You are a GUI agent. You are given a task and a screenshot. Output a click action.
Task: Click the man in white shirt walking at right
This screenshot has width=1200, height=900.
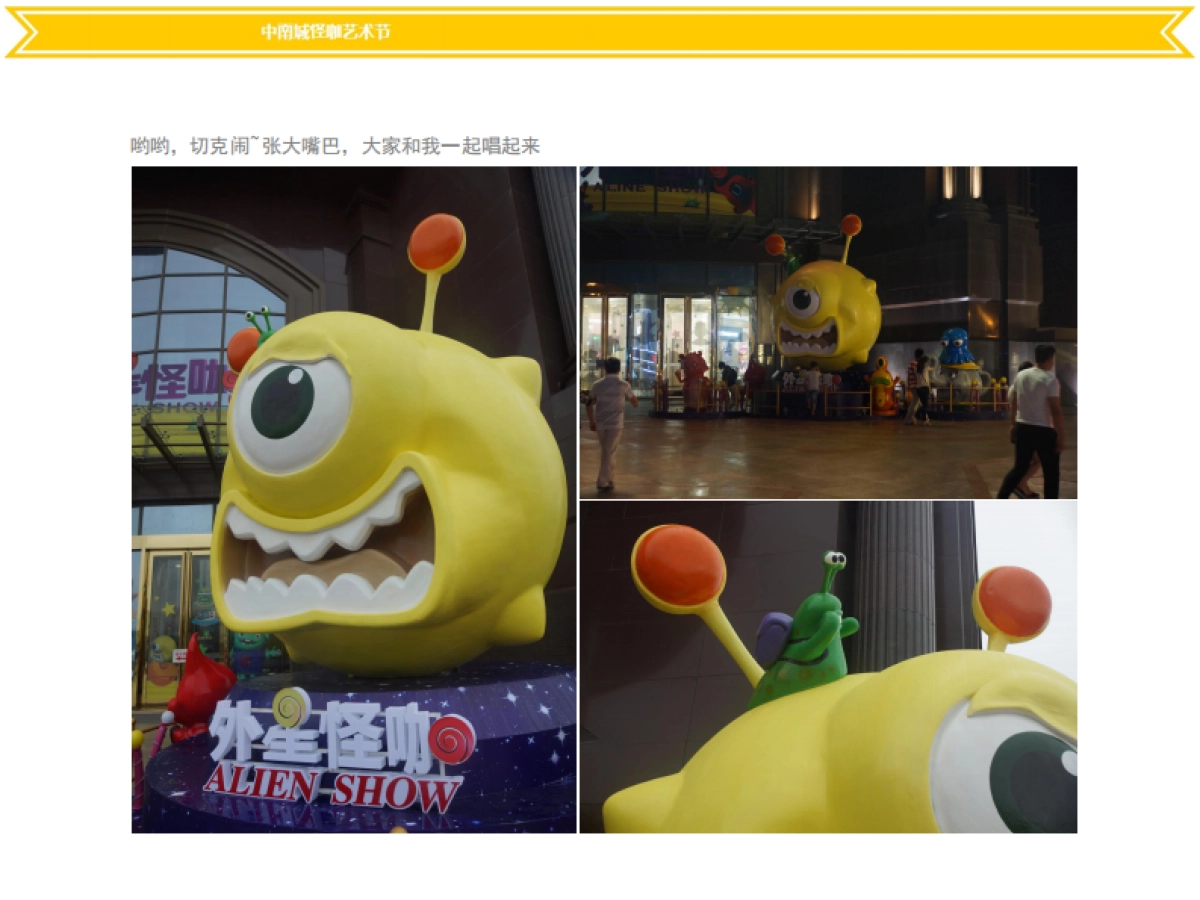tap(1034, 420)
